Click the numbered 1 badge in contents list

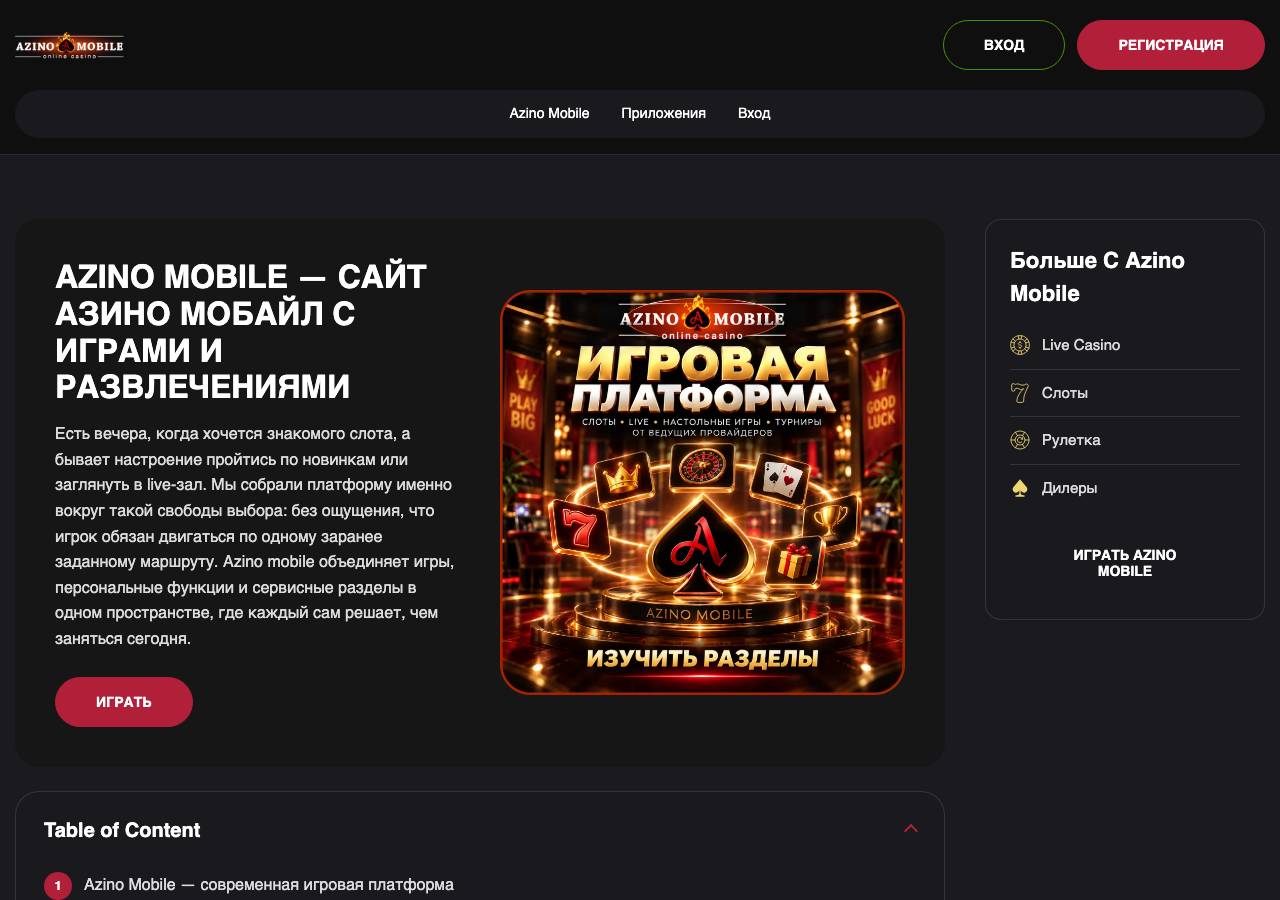pyautogui.click(x=58, y=886)
